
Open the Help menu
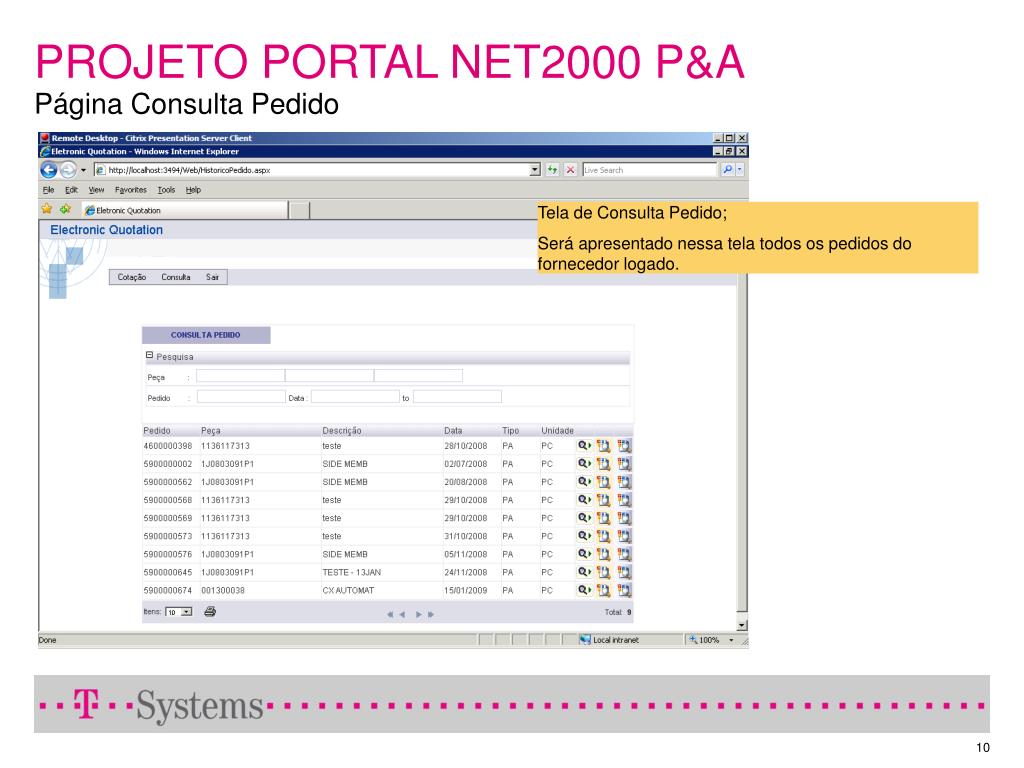pyautogui.click(x=193, y=190)
